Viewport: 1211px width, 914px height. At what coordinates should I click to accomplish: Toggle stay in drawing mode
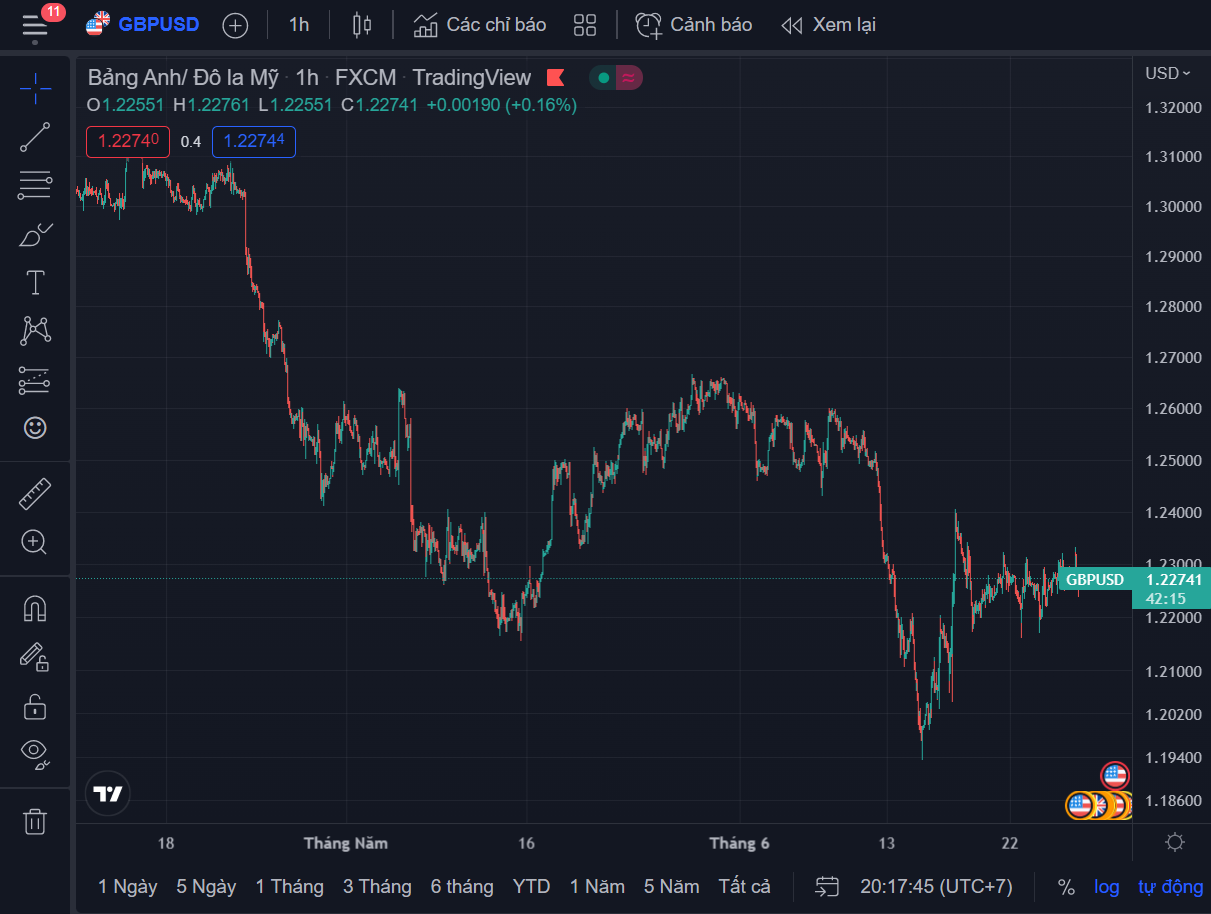click(35, 657)
